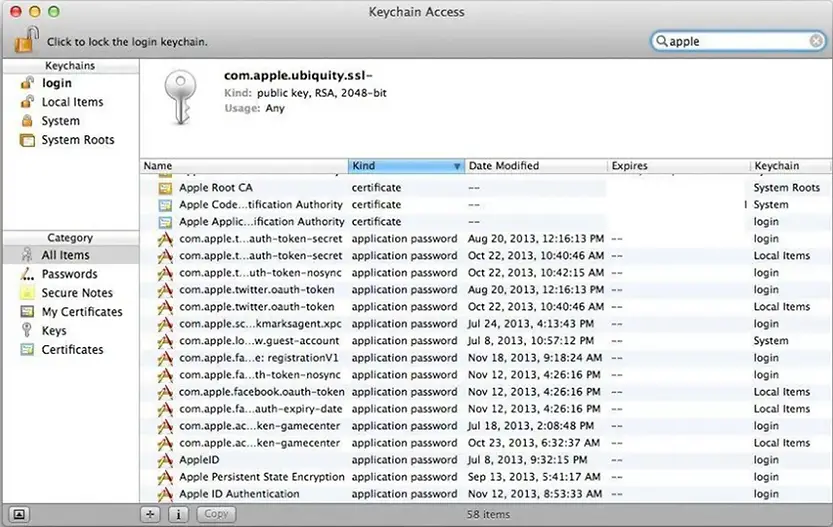Toggle sort order on Kind column
This screenshot has width=833, height=527.
(x=406, y=166)
